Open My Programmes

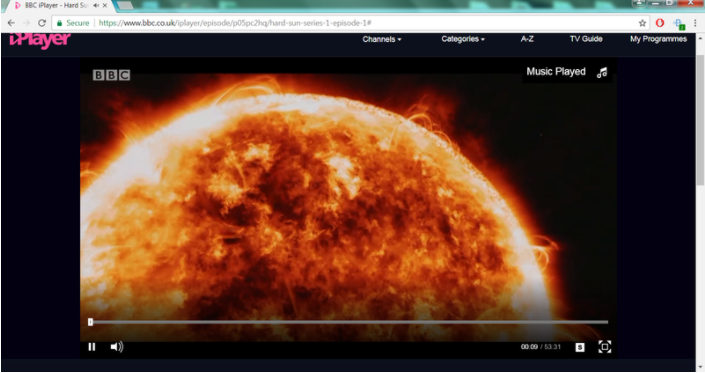pos(658,39)
